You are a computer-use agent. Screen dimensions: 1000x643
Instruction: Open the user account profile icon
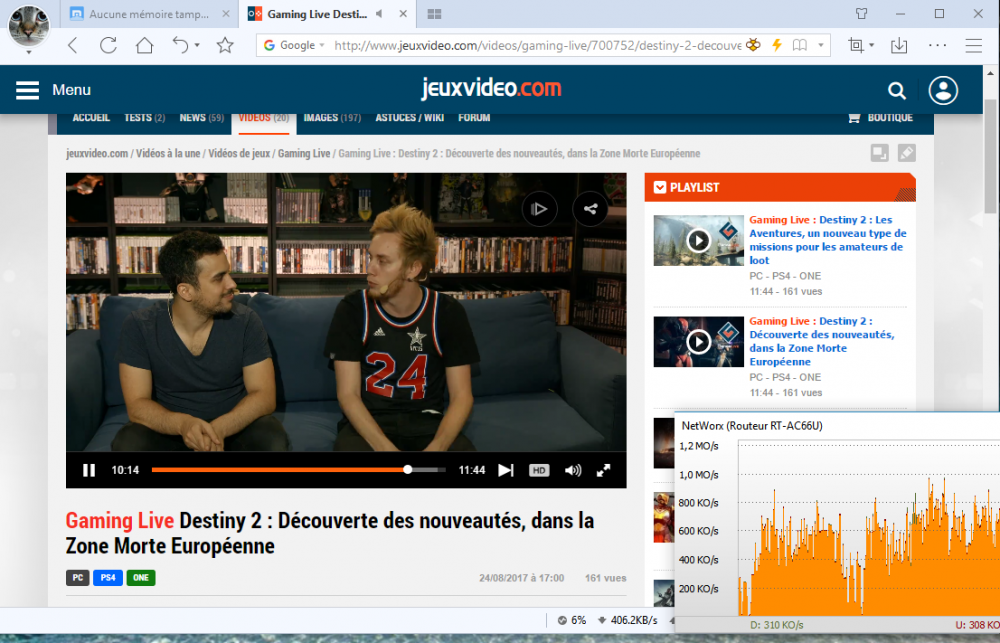[x=943, y=90]
